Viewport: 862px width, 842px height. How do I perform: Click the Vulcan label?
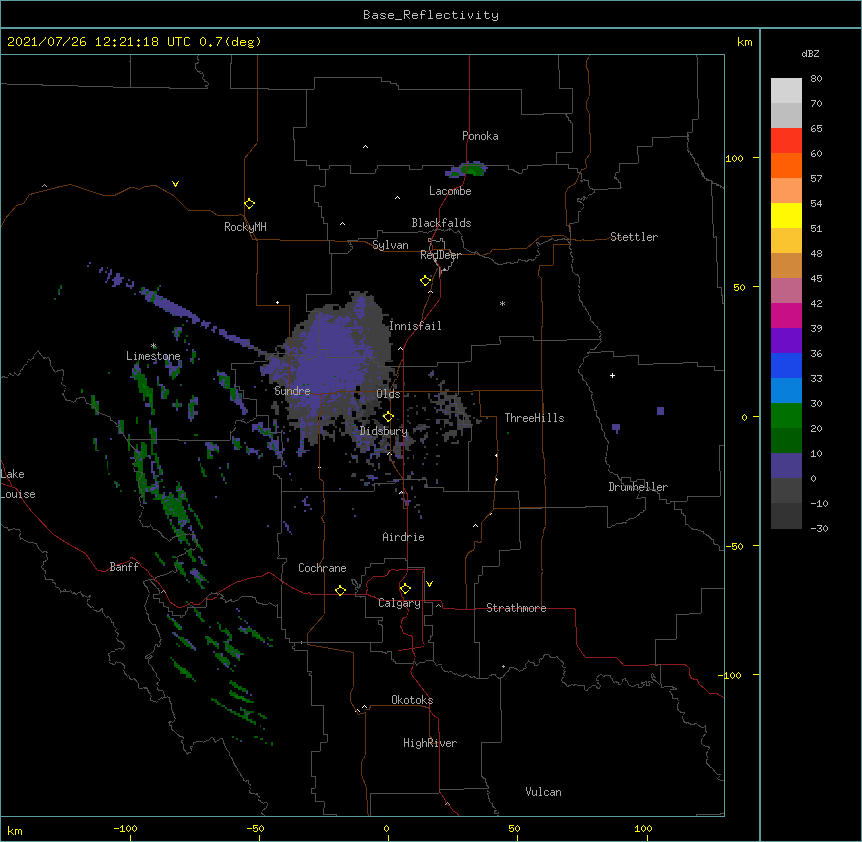coord(543,792)
